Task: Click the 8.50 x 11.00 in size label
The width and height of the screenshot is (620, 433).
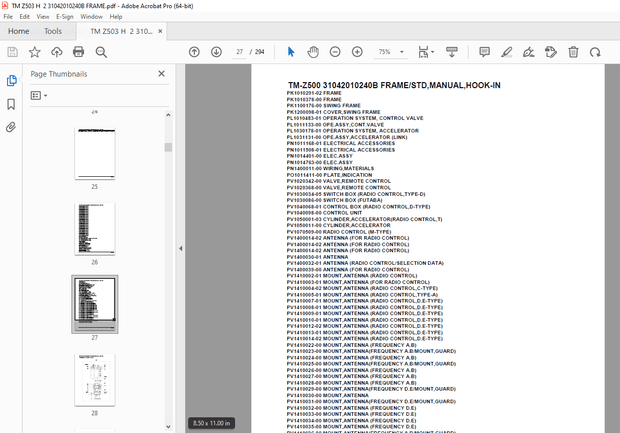Action: point(212,423)
